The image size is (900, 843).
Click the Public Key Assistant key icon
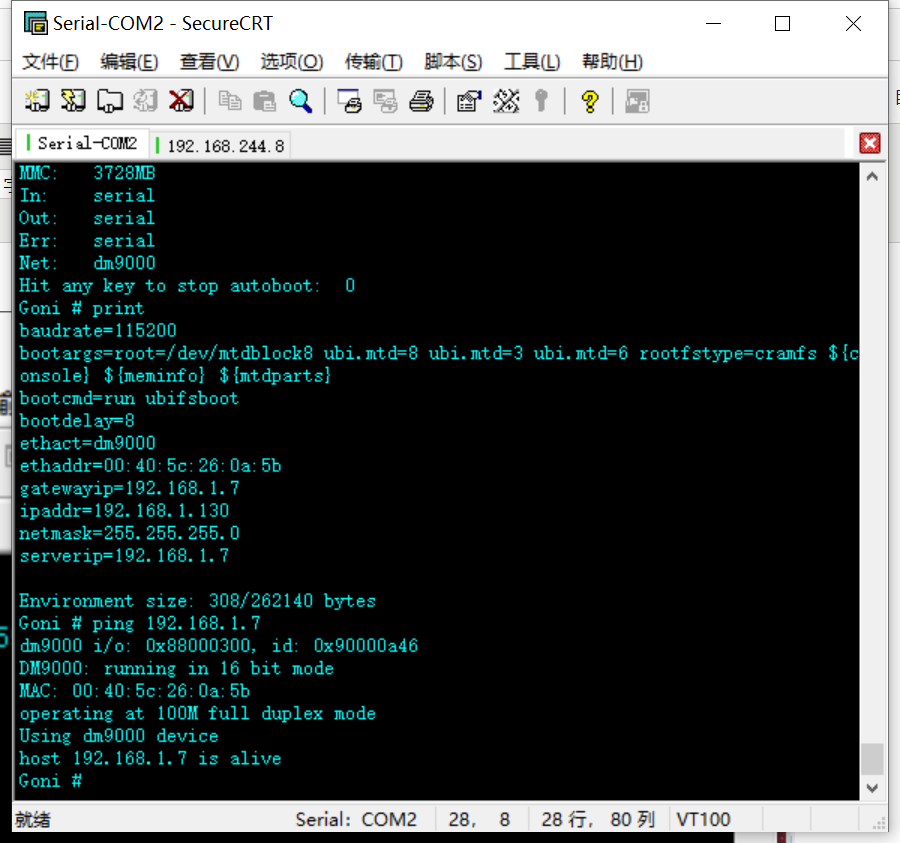pyautogui.click(x=541, y=101)
